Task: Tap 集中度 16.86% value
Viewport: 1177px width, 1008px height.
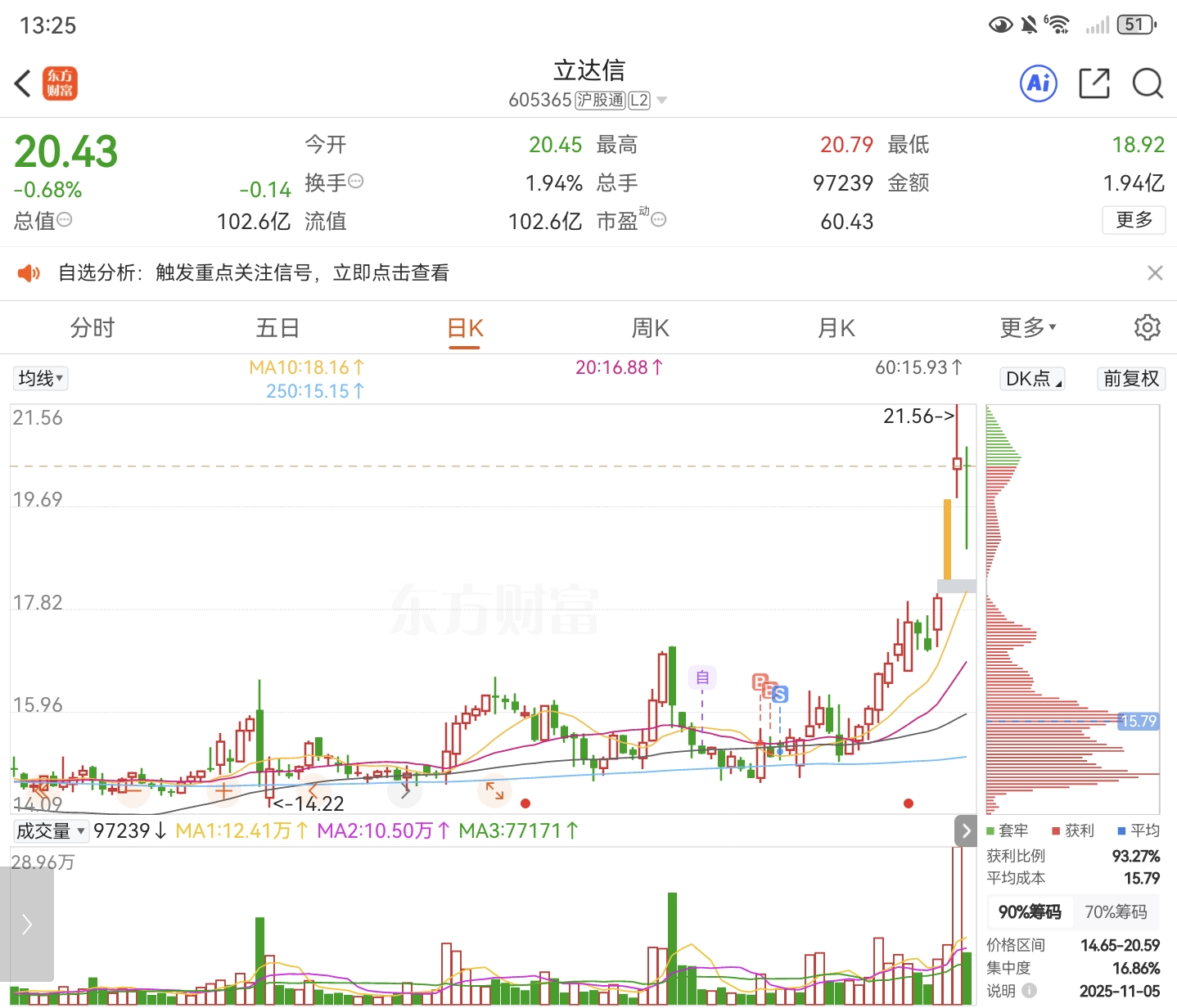Action: tap(1136, 968)
